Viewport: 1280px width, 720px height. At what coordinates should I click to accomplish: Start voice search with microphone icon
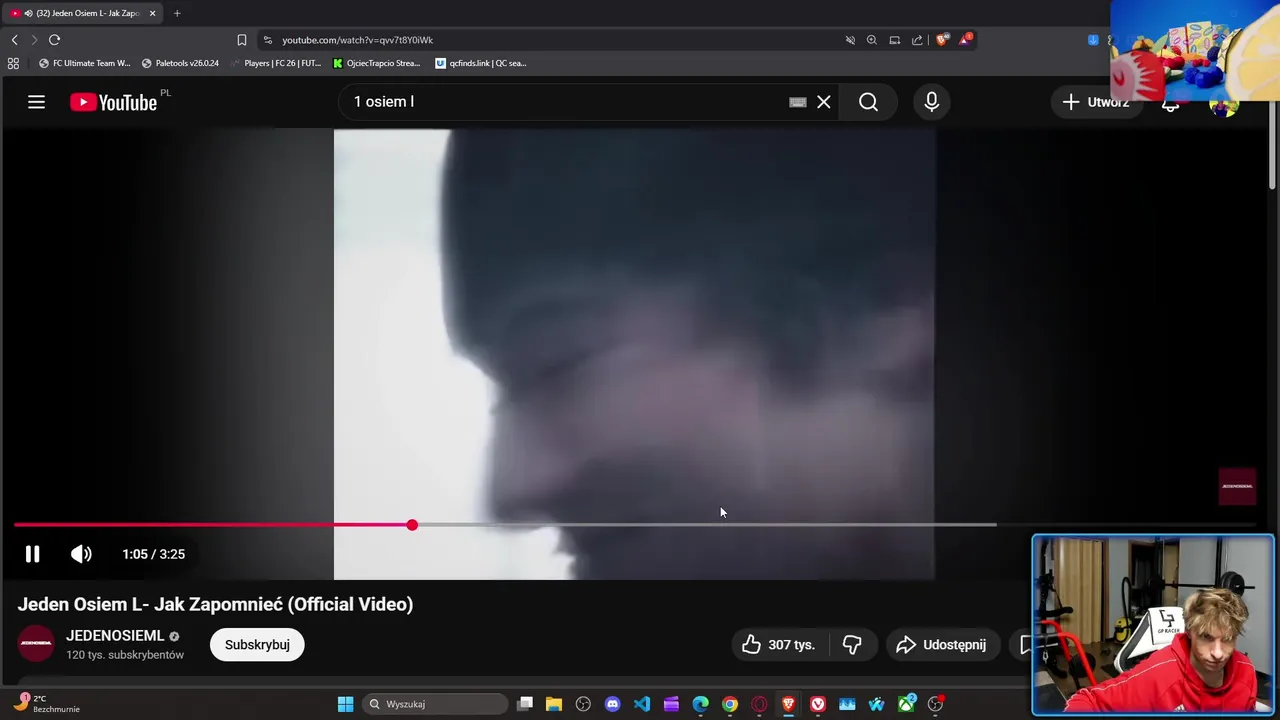click(931, 102)
